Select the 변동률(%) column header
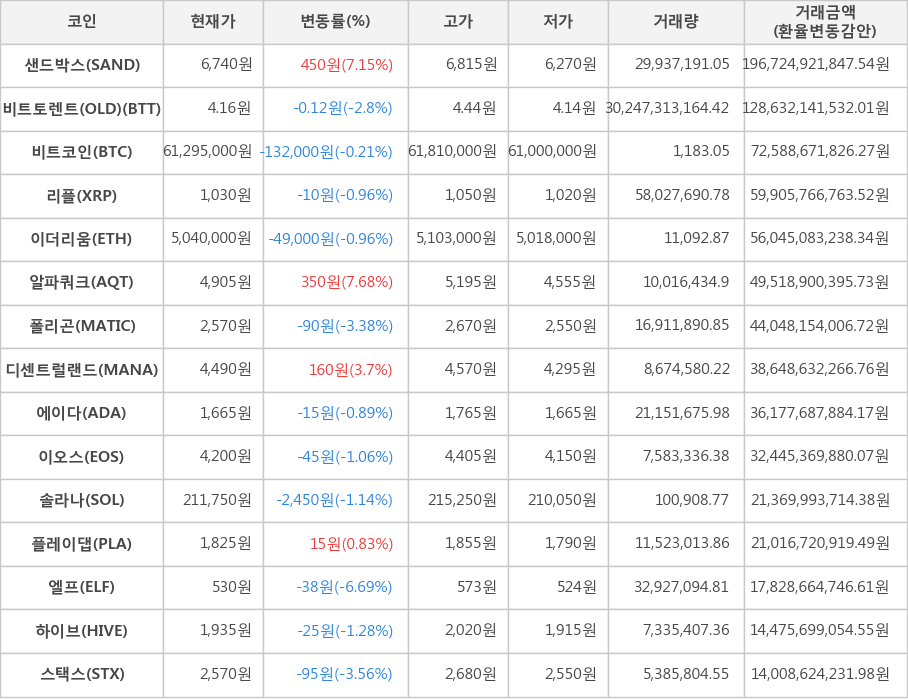908x700 pixels. [335, 21]
